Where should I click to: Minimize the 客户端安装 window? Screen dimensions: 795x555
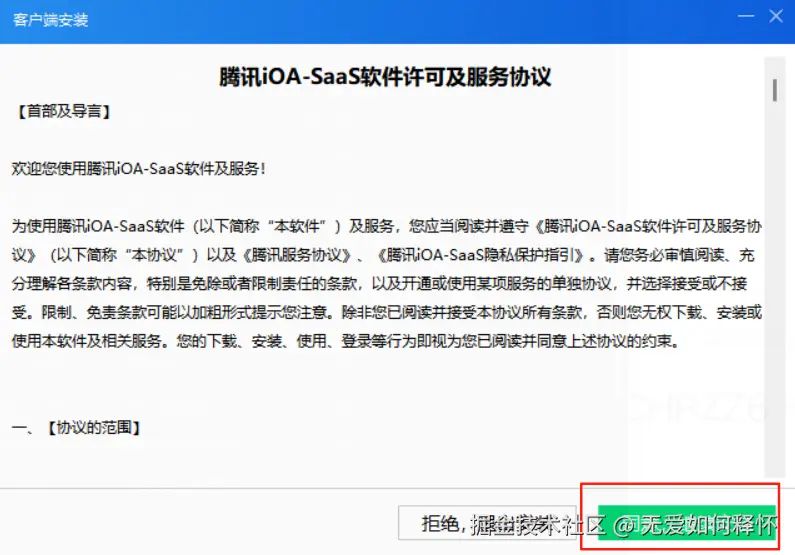(x=745, y=16)
